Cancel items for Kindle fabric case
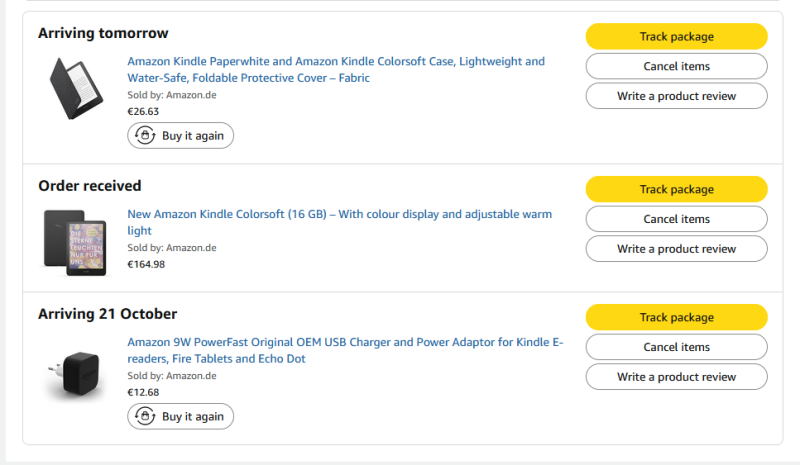Image resolution: width=800 pixels, height=465 pixels. coord(676,66)
